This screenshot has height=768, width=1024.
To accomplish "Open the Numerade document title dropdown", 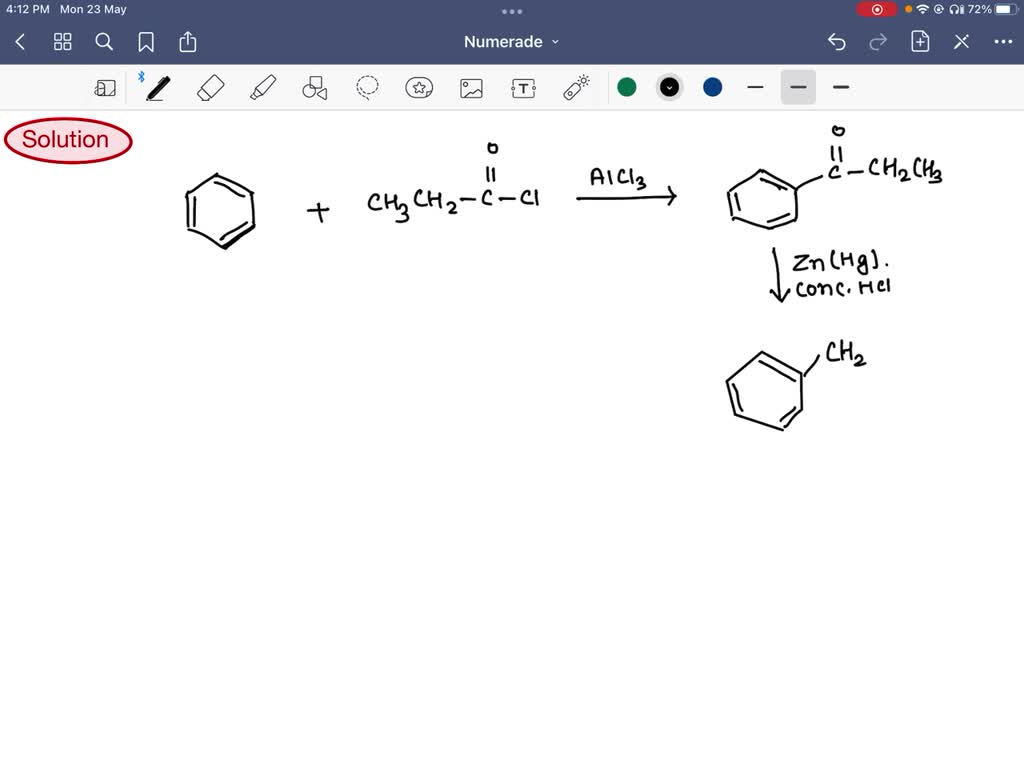I will click(511, 42).
